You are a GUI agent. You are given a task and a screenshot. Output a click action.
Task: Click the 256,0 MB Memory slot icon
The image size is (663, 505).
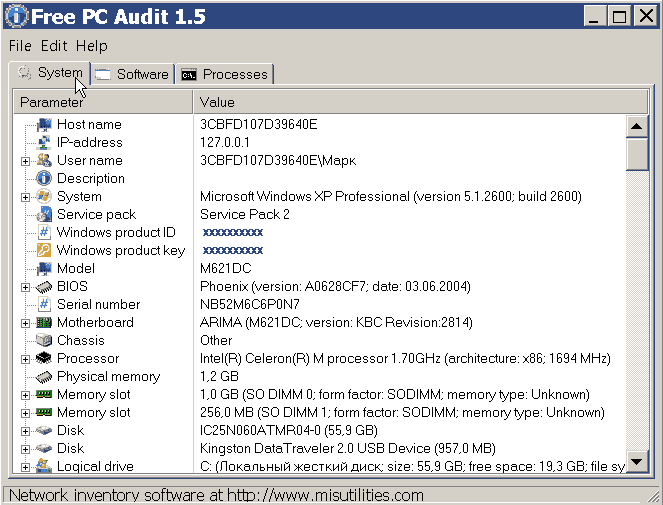click(x=44, y=412)
